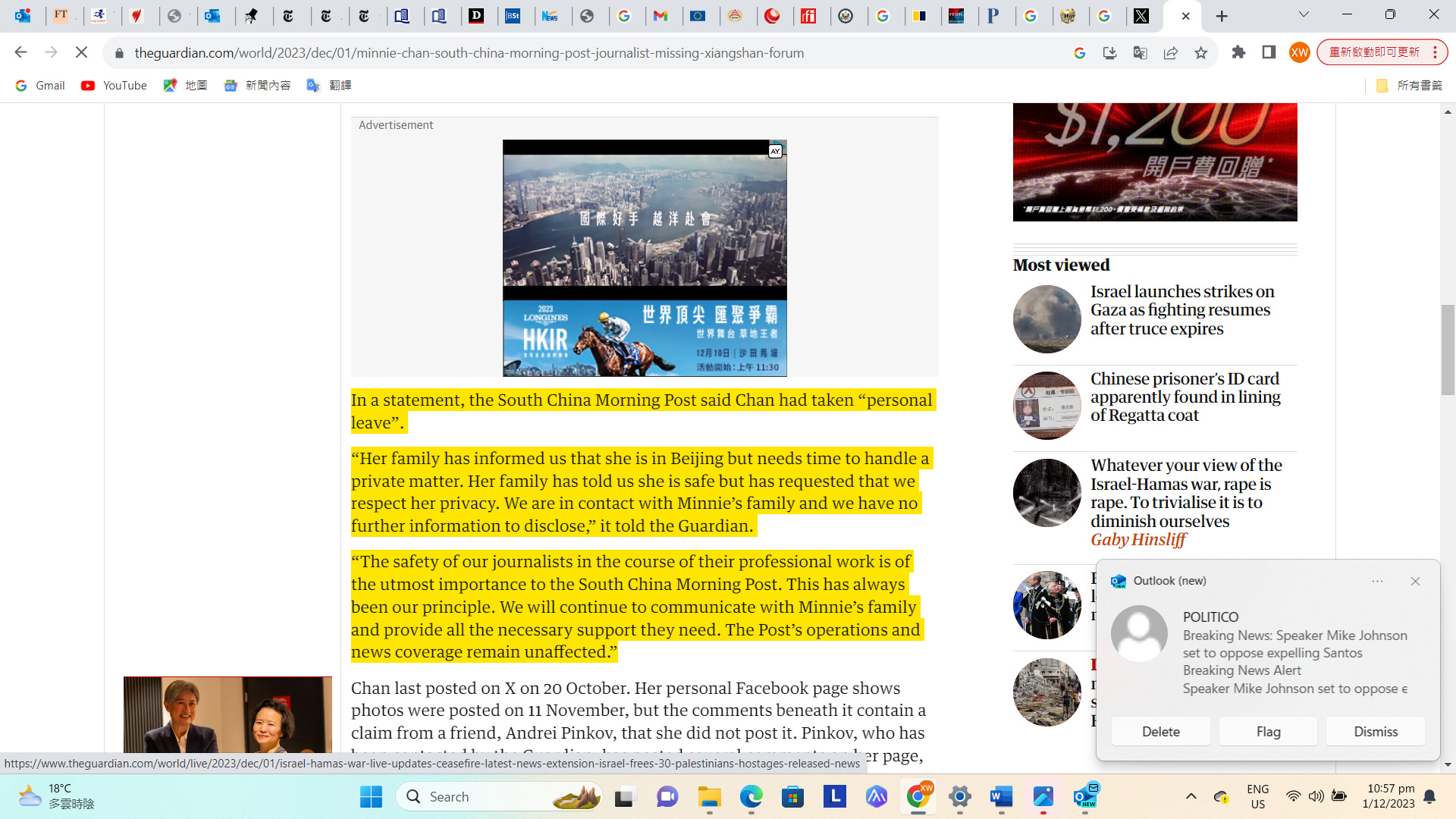Image resolution: width=1456 pixels, height=819 pixels.
Task: Open Outlook notification options ellipsis
Action: click(x=1377, y=582)
